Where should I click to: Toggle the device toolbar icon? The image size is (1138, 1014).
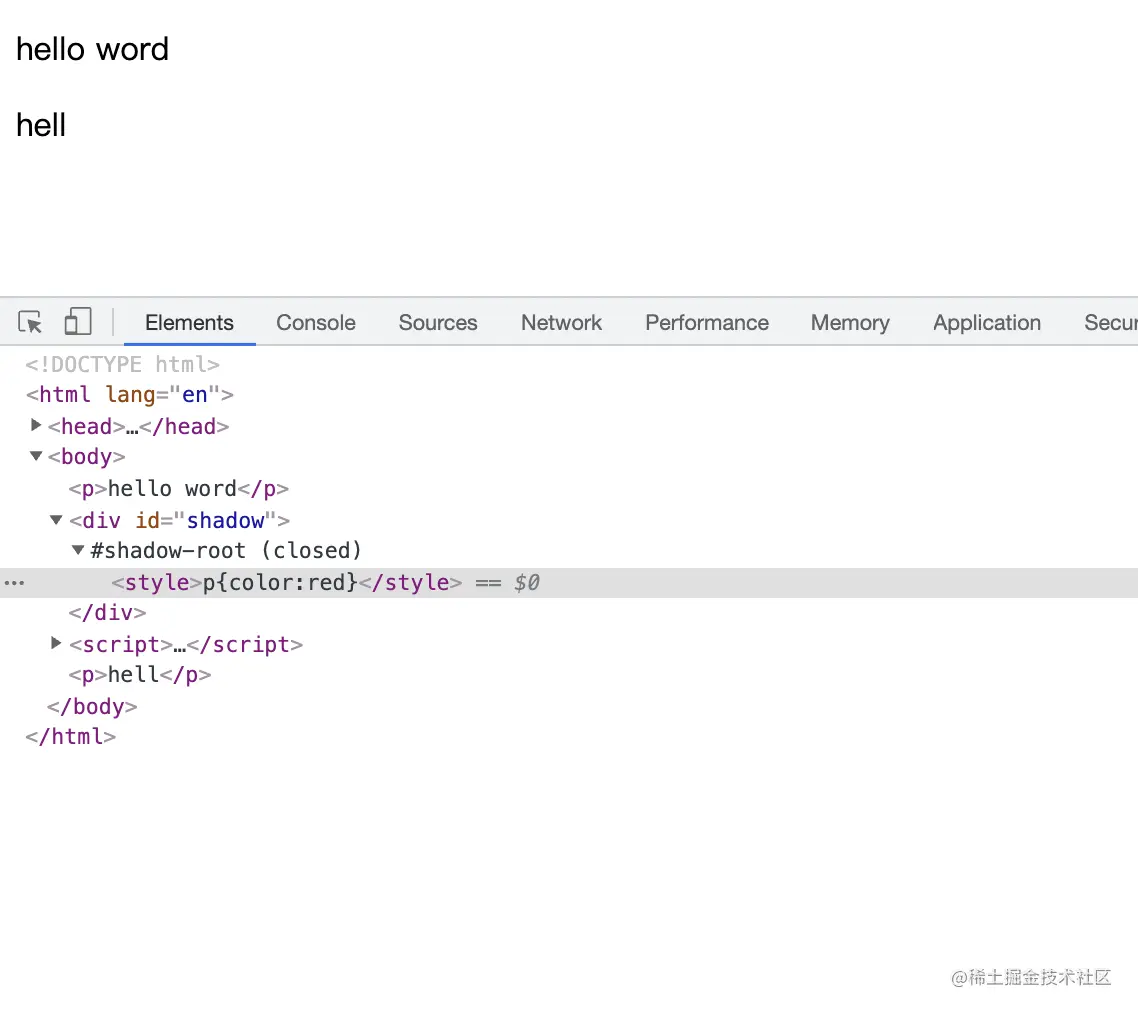pyautogui.click(x=78, y=321)
